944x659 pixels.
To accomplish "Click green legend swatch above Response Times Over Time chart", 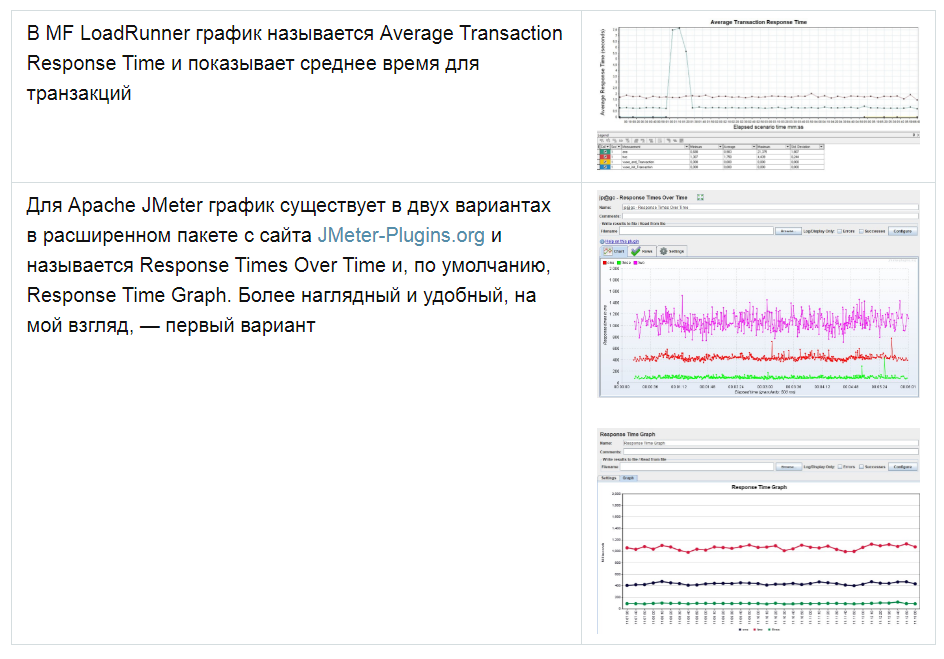I will 619,263.
